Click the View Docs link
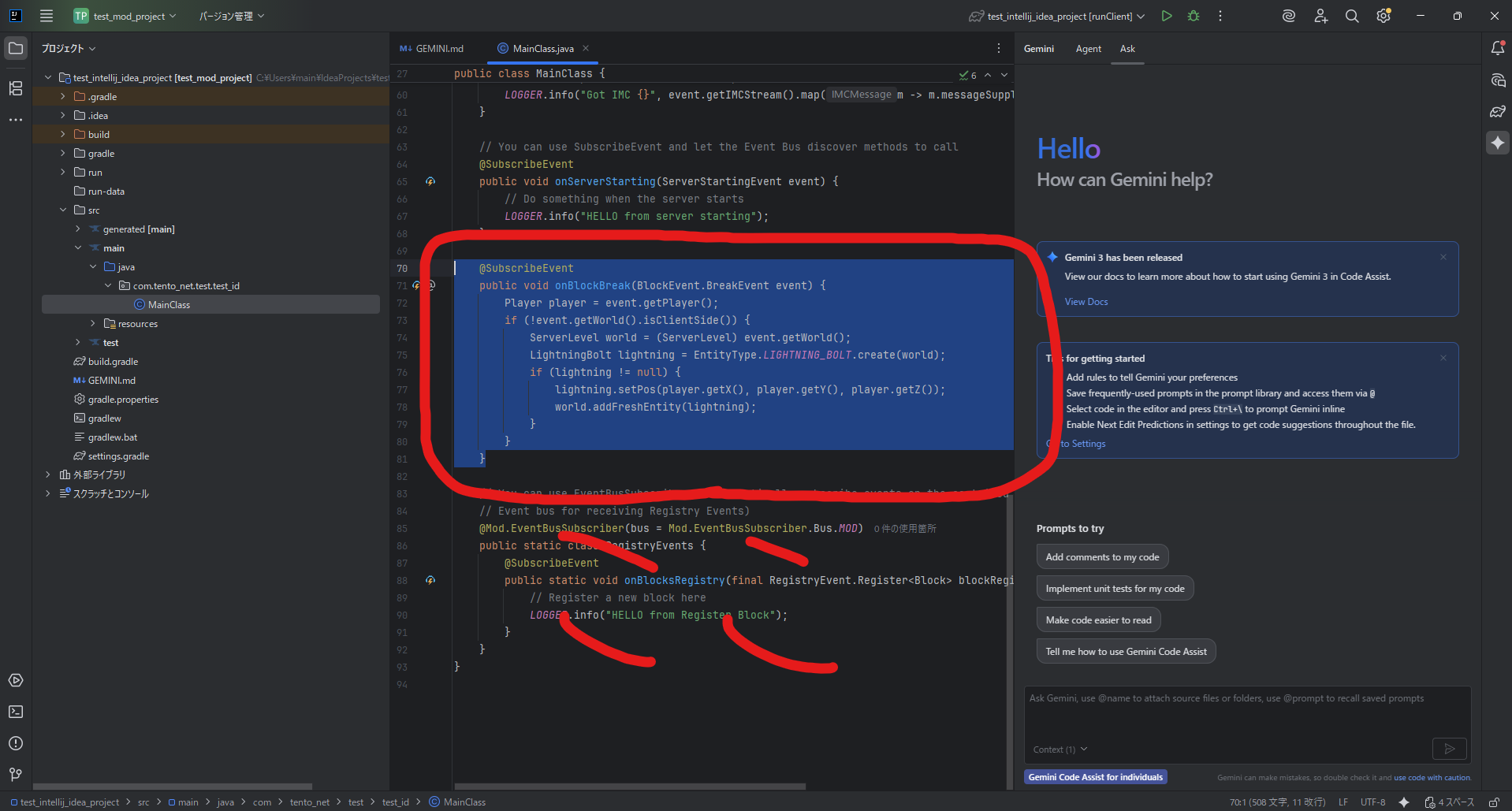 (x=1086, y=302)
